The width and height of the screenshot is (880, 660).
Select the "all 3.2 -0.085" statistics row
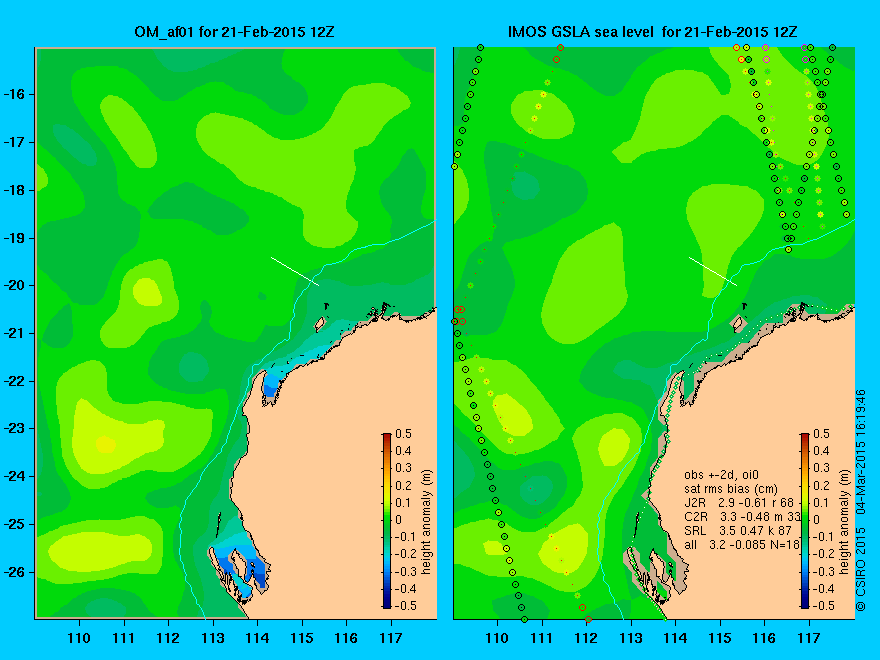[x=741, y=544]
